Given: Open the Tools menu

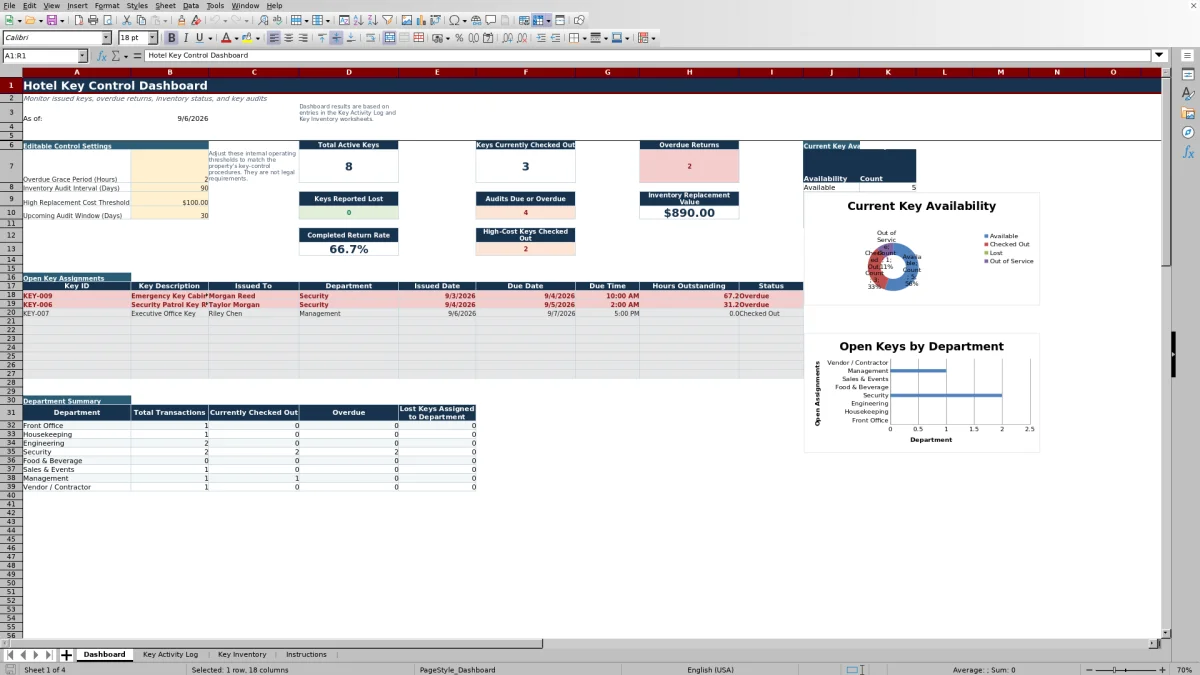Looking at the screenshot, I should tap(215, 5).
